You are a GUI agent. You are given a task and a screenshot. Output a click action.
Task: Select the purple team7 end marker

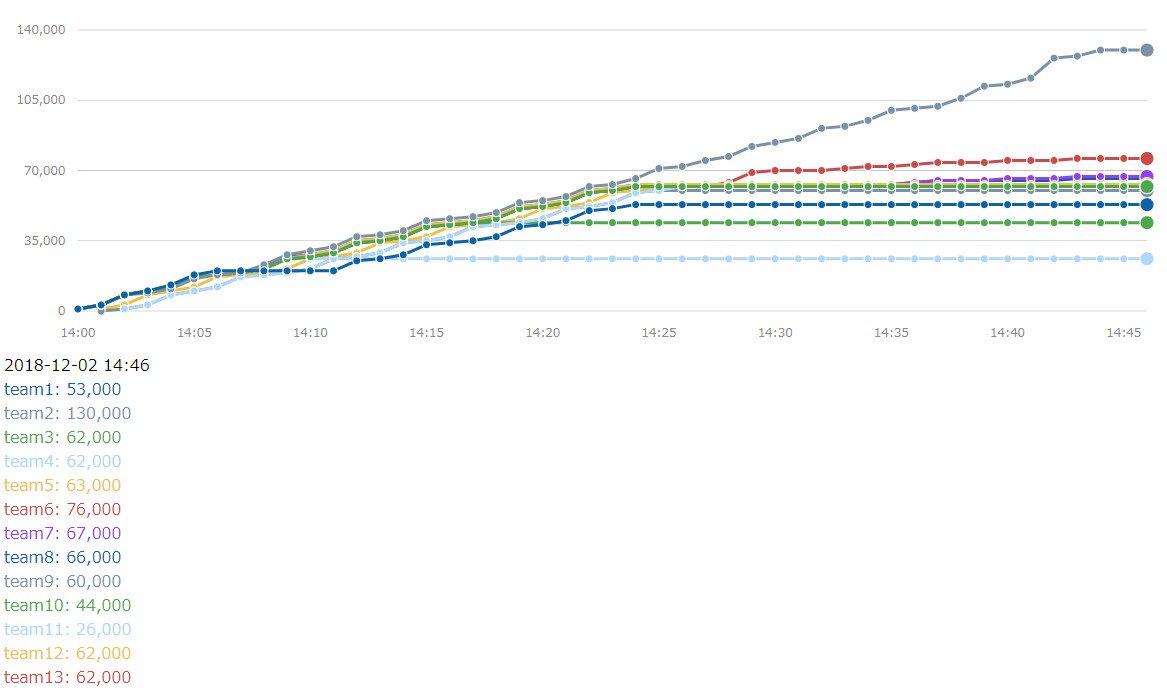pyautogui.click(x=1147, y=176)
